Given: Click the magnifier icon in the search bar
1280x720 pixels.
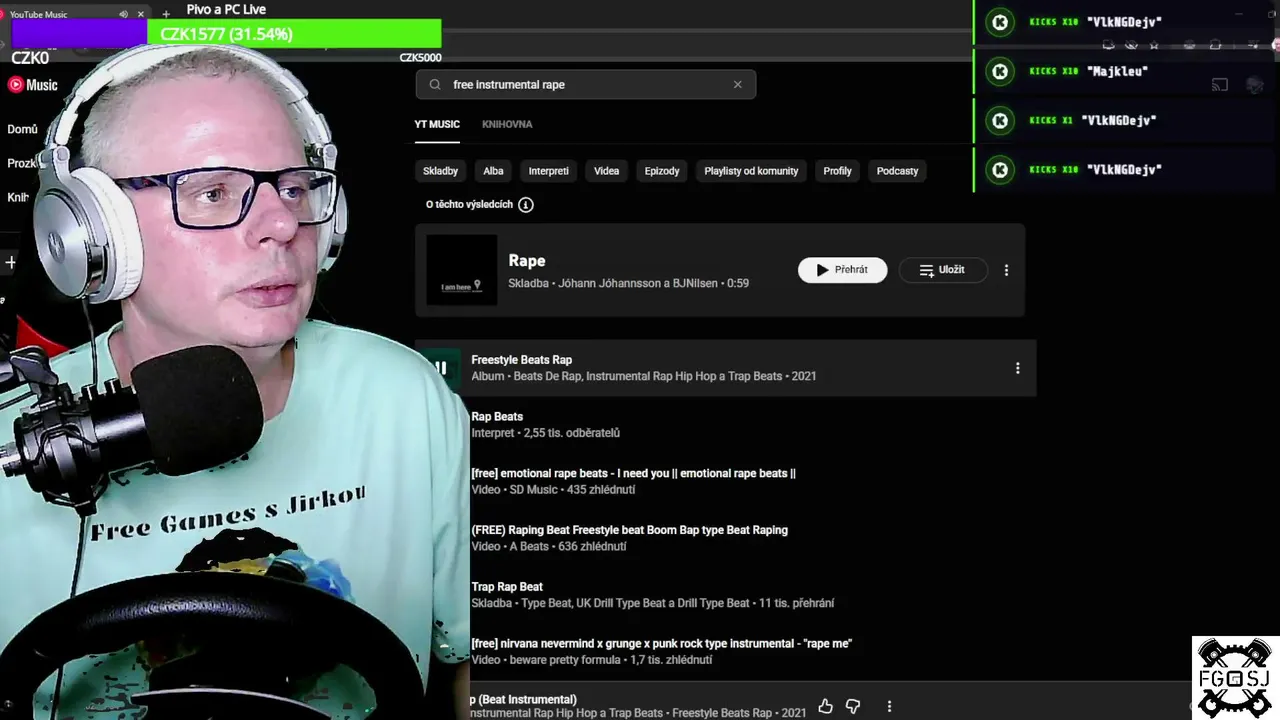Looking at the screenshot, I should (x=435, y=85).
